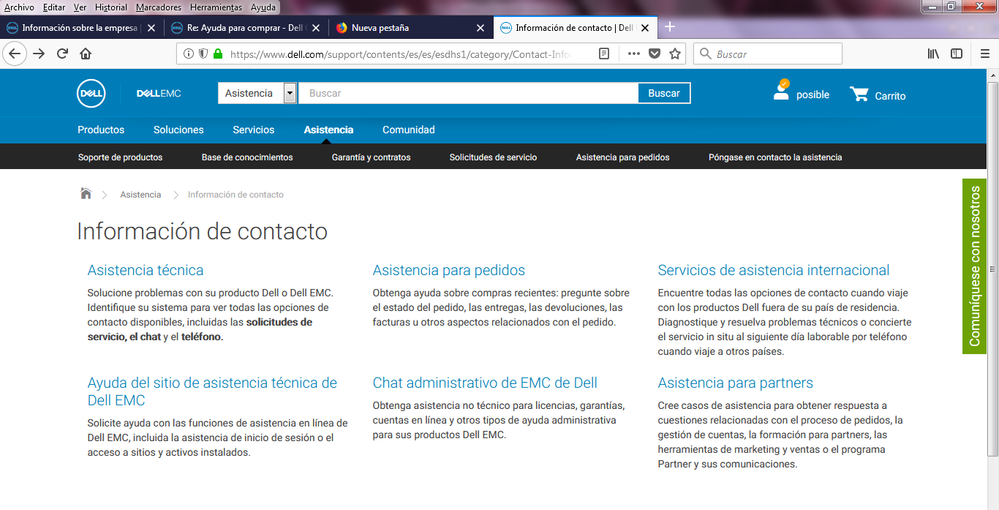Open the Ayuda menu
This screenshot has width=999, height=510.
point(263,7)
